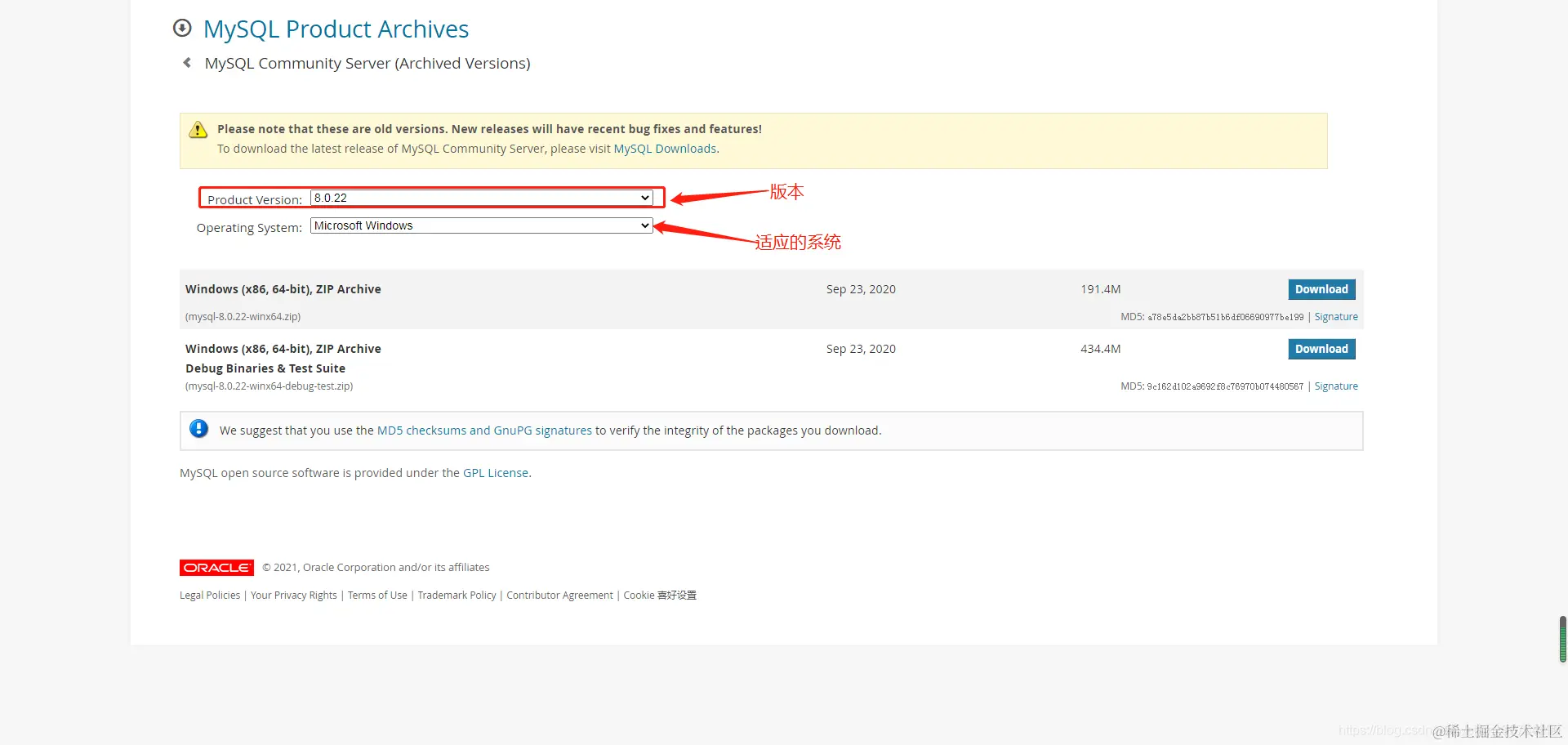Open Terms of Use footer link

(377, 596)
